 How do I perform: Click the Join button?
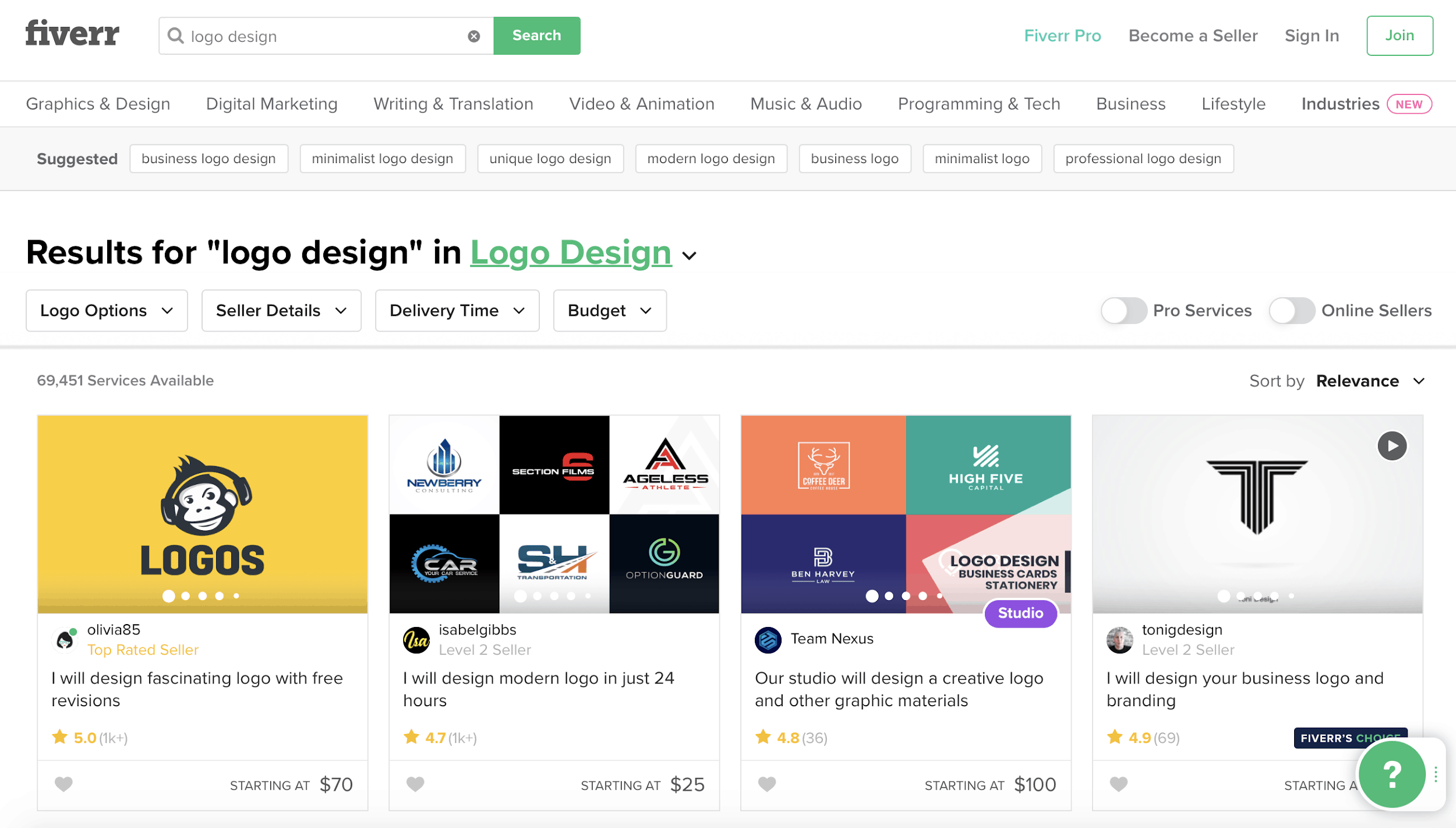1399,35
